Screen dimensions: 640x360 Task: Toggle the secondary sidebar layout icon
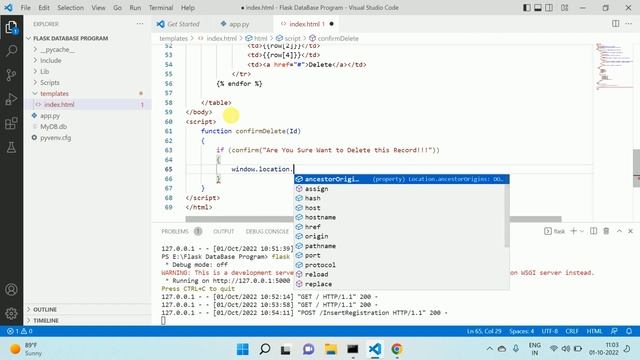pos(549,8)
